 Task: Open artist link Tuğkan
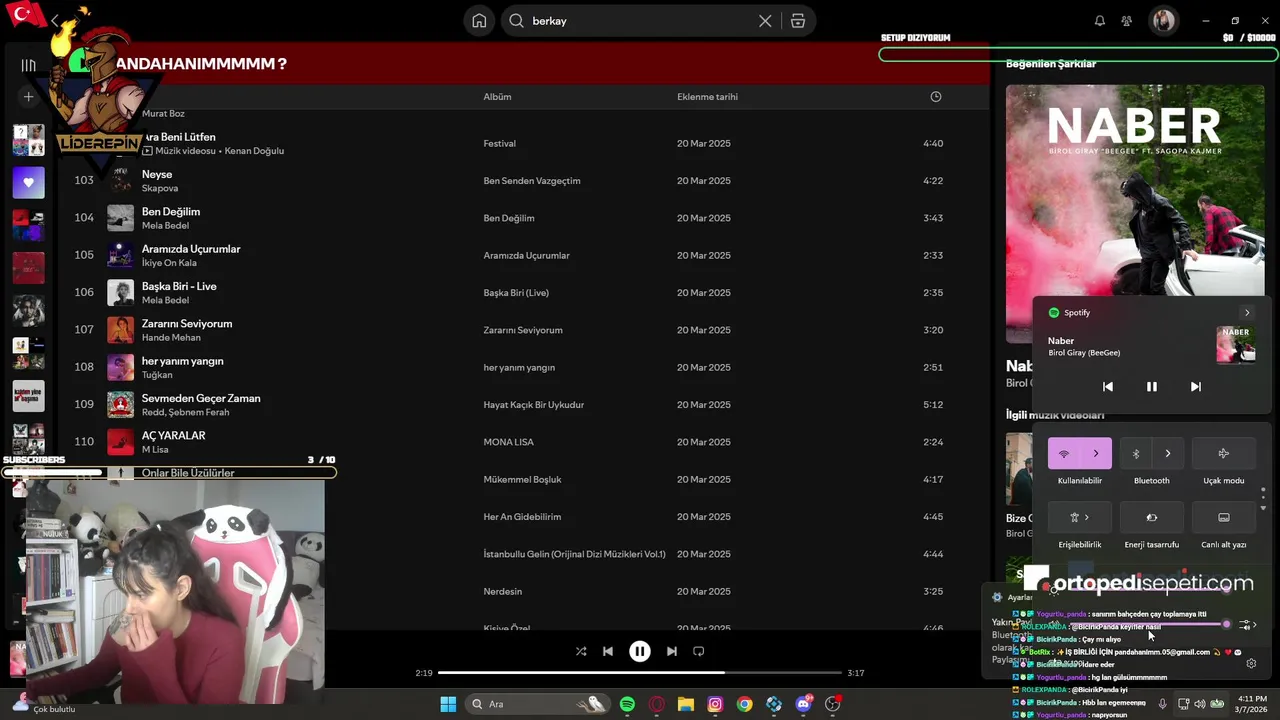click(157, 375)
